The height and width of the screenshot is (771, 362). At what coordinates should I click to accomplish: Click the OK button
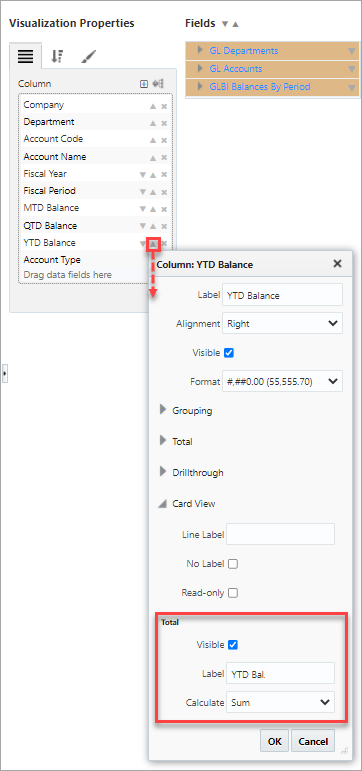(274, 741)
